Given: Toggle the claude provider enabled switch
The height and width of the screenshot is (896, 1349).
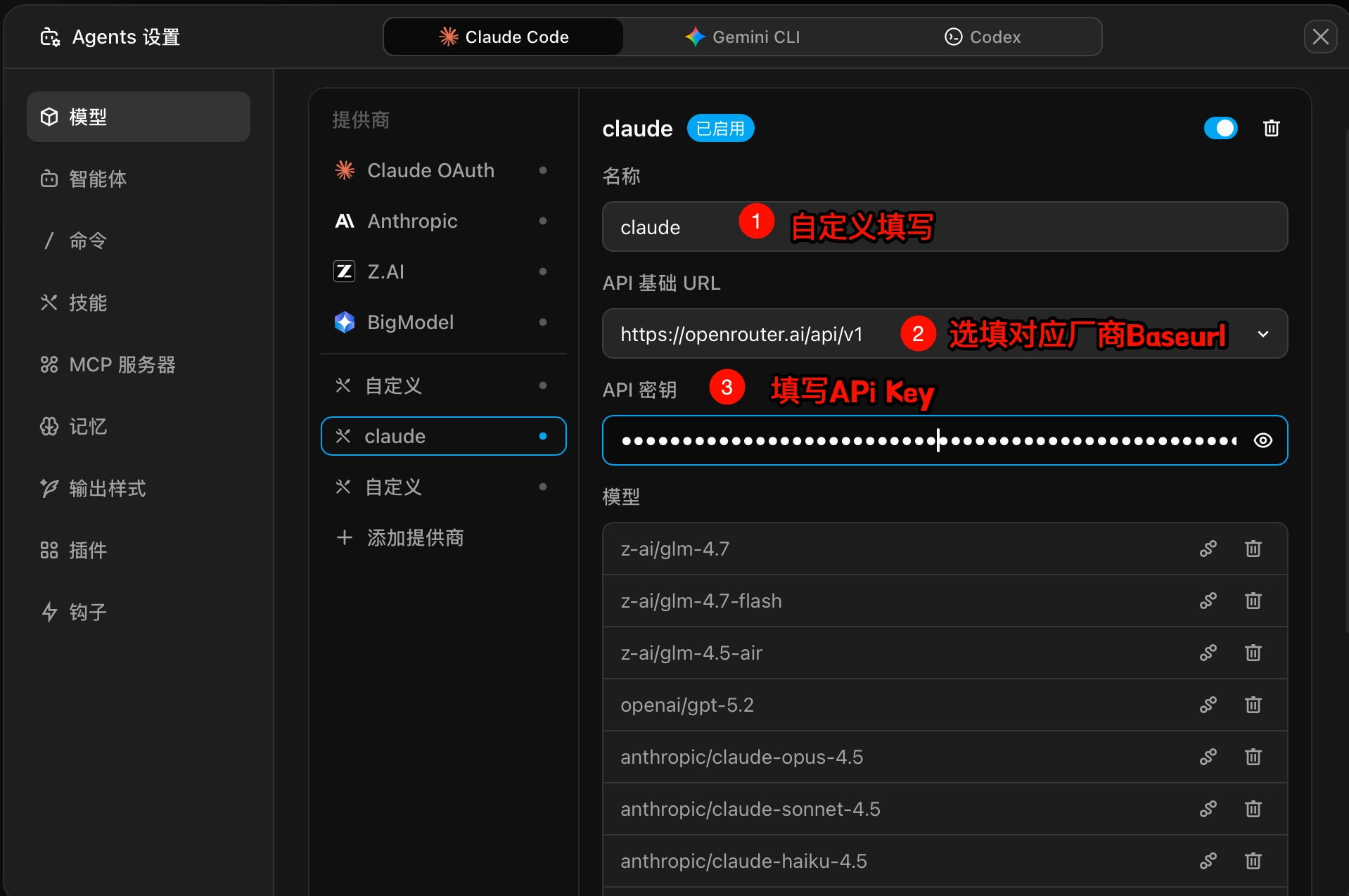Looking at the screenshot, I should click(1220, 128).
